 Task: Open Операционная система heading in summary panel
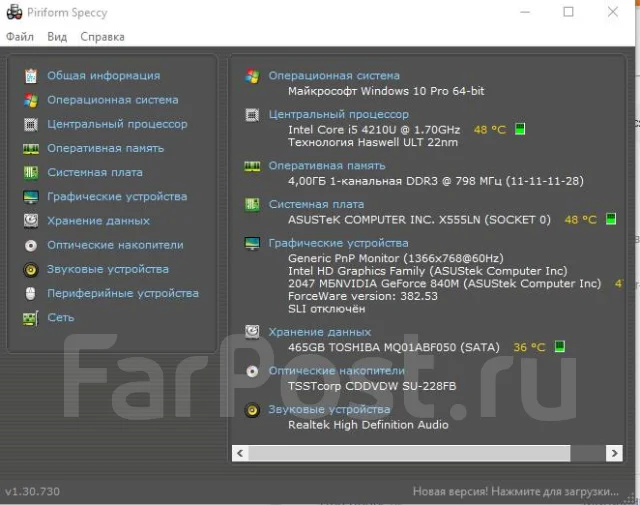pyautogui.click(x=334, y=76)
